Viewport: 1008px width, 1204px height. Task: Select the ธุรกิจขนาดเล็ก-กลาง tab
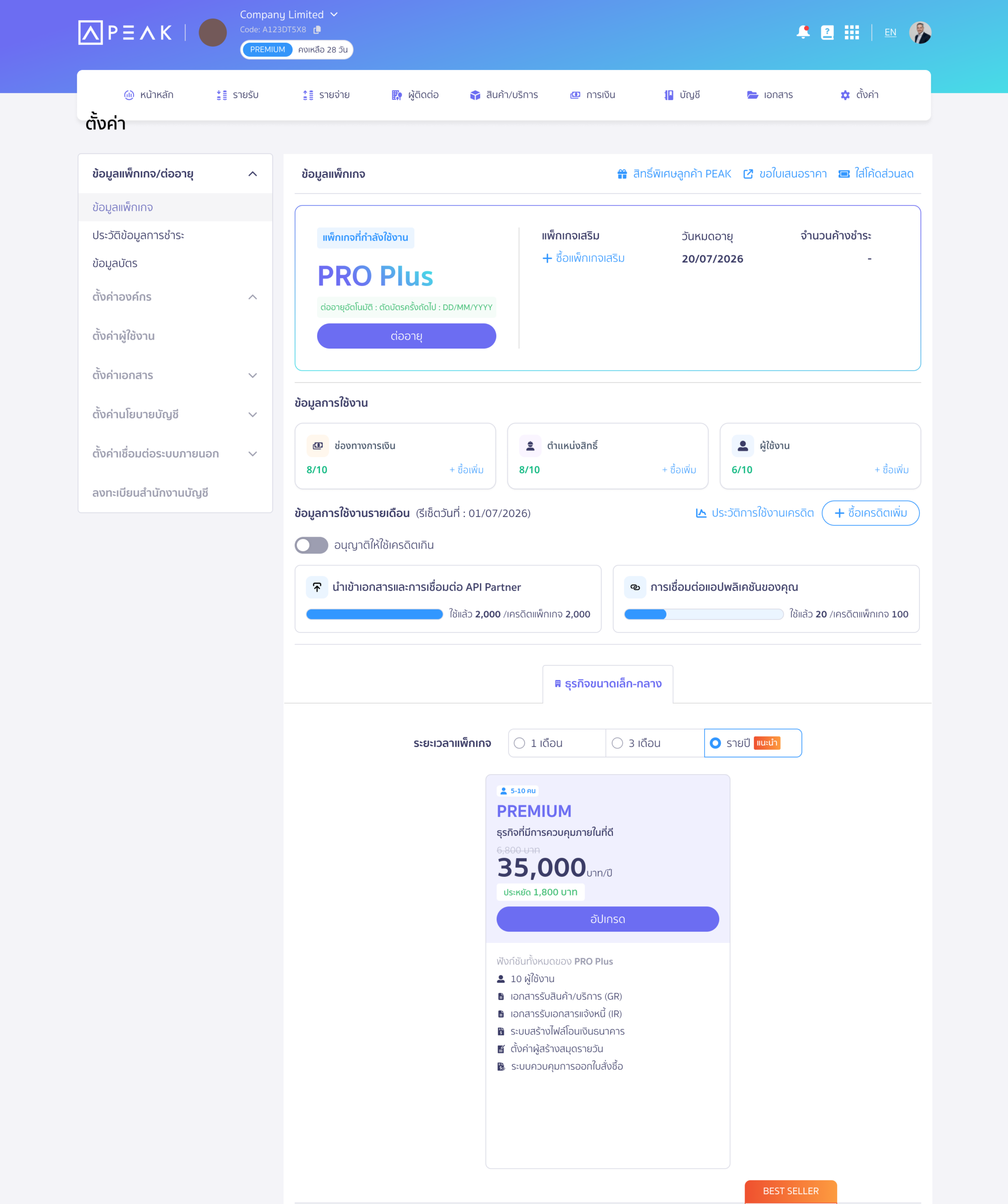(608, 684)
